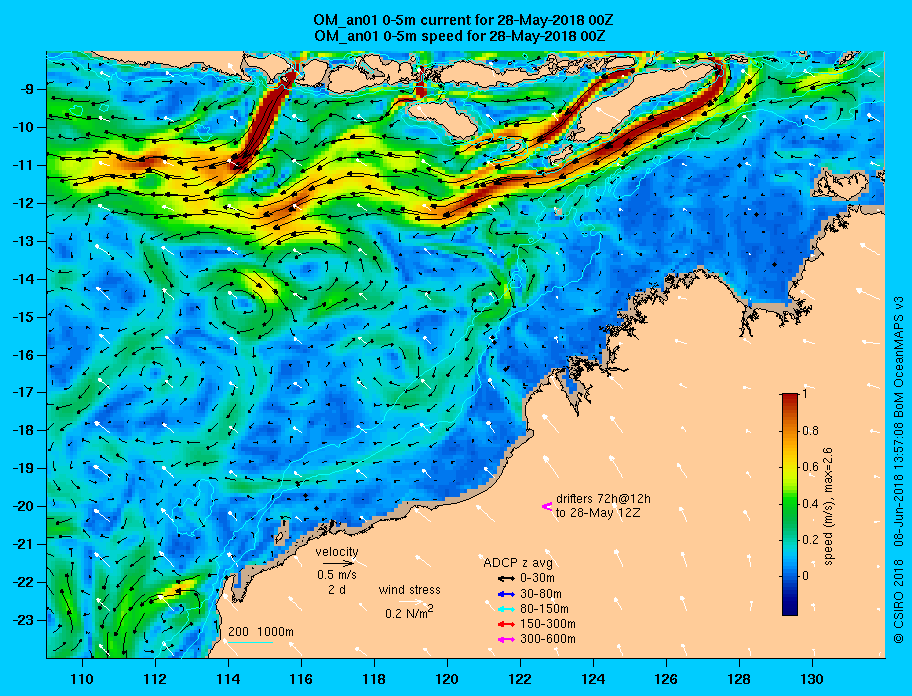912x696 pixels.
Task: Click the 'velocity' legend label
Action: pos(337,551)
